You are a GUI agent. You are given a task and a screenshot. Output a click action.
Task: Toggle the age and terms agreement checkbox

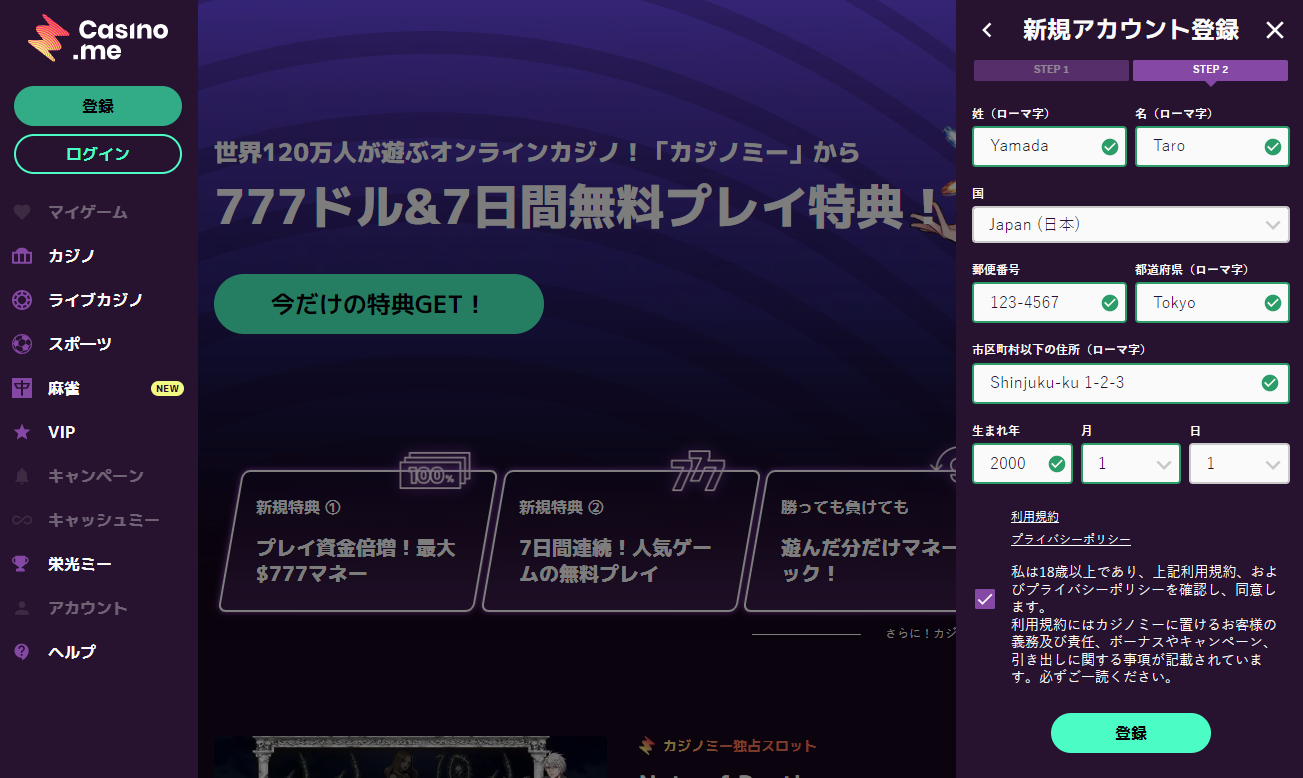pyautogui.click(x=985, y=599)
